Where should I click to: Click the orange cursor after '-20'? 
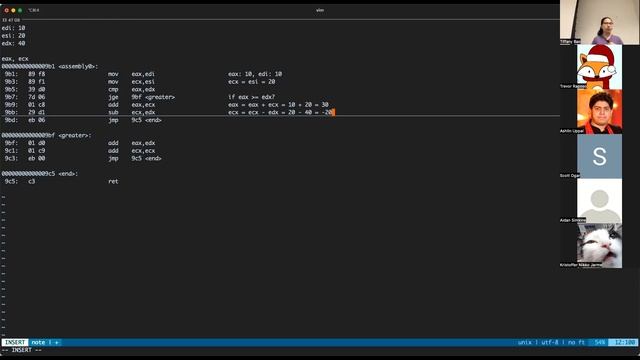click(333, 112)
